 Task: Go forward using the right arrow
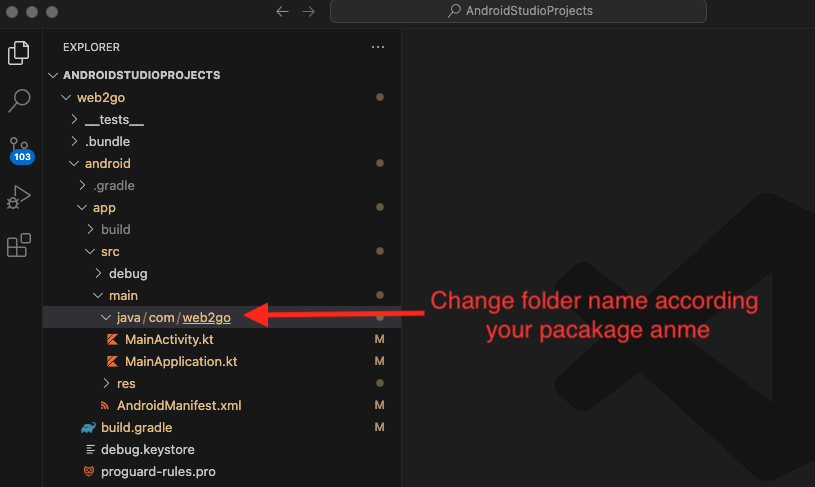point(308,12)
